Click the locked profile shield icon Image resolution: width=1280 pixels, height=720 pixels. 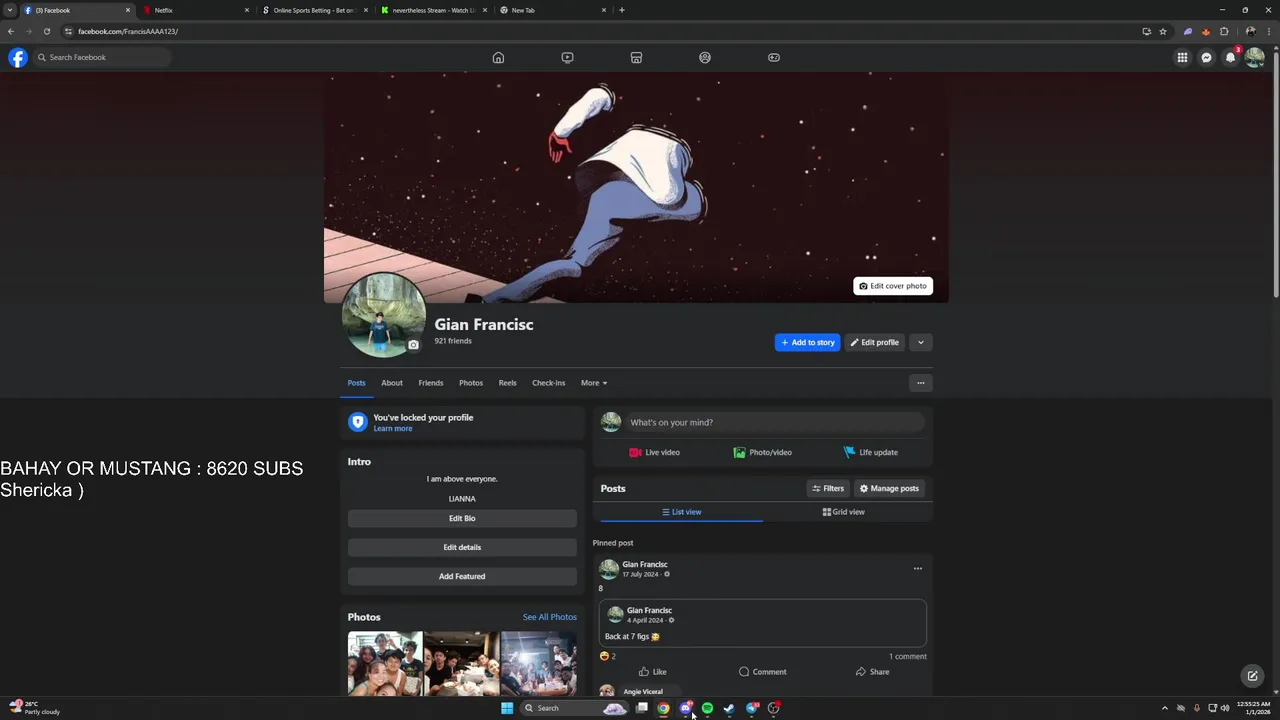point(357,422)
